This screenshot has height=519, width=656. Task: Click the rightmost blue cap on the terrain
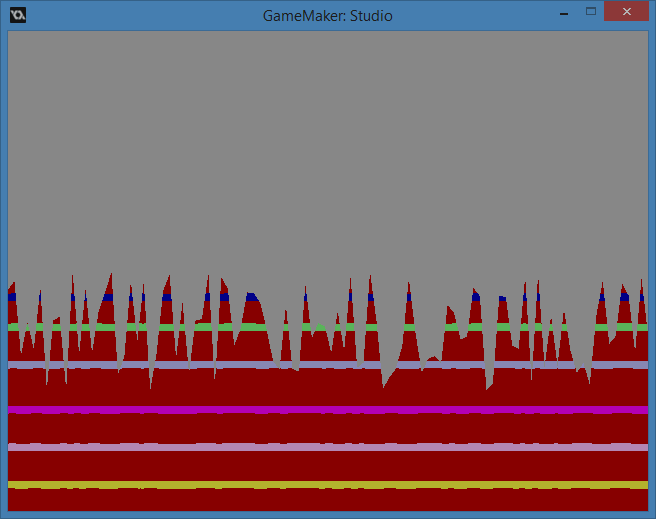pyautogui.click(x=641, y=297)
